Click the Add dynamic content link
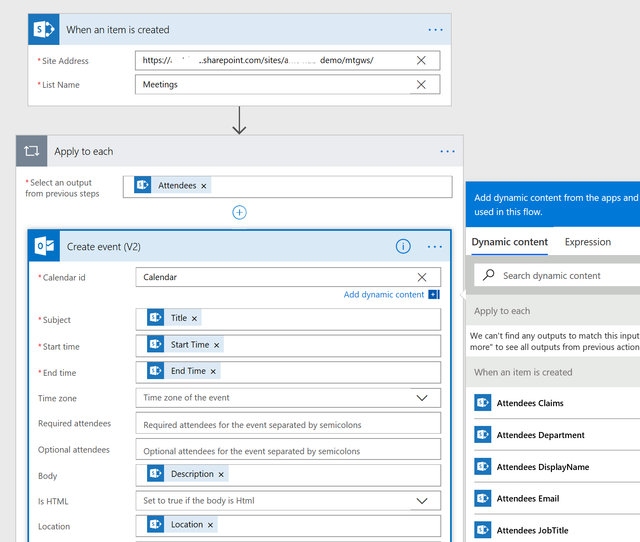The height and width of the screenshot is (542, 640). 384,295
